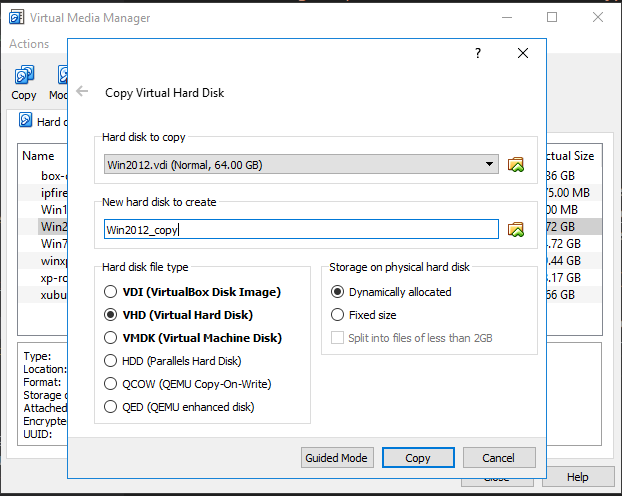Close the Copy Virtual Hard Disk dialog
This screenshot has width=622, height=496.
click(x=523, y=53)
